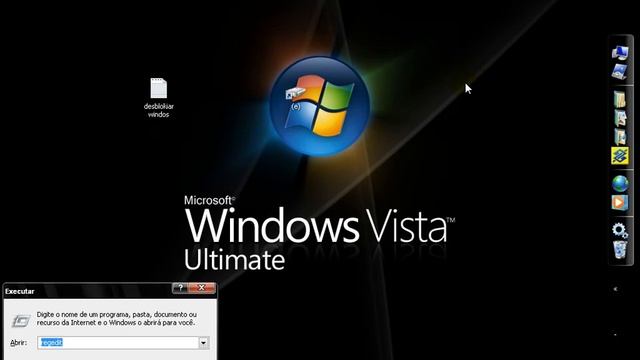
Task: Click the run program icon in Executar dialog
Action: (20, 320)
